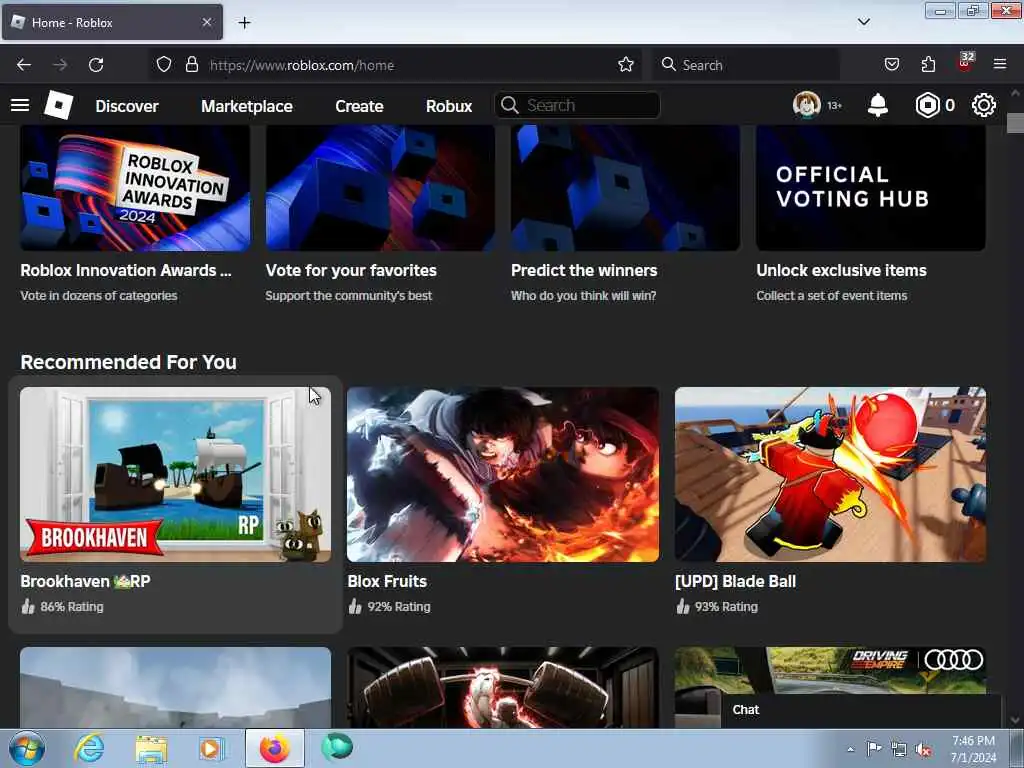The height and width of the screenshot is (768, 1024).
Task: Open the Robux balance icon
Action: click(x=927, y=105)
